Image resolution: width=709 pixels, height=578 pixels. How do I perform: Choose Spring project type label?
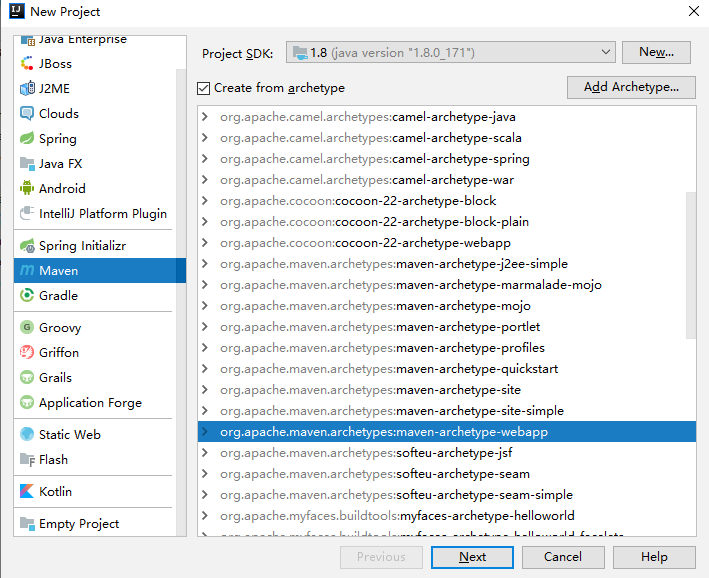pyautogui.click(x=57, y=138)
